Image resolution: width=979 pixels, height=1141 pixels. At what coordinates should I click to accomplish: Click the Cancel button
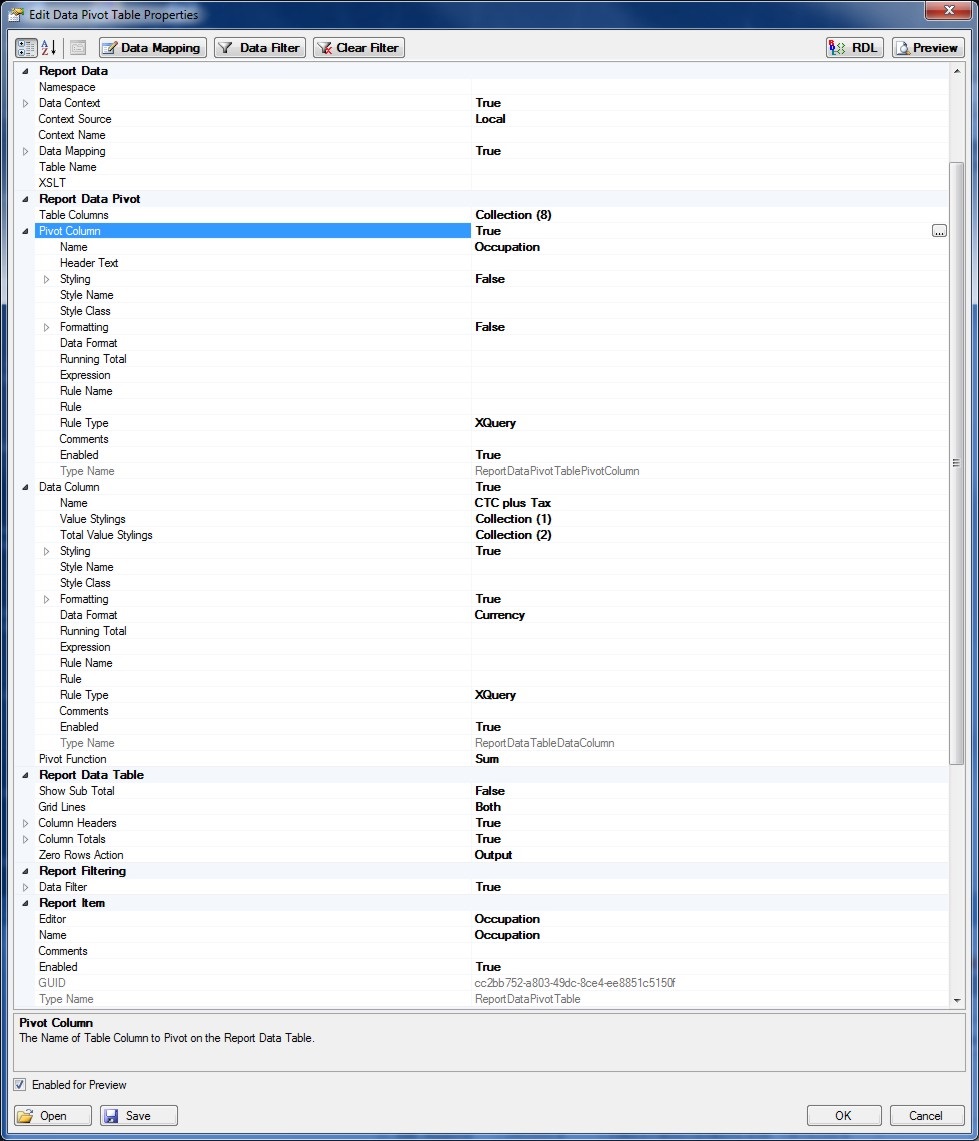[925, 1116]
